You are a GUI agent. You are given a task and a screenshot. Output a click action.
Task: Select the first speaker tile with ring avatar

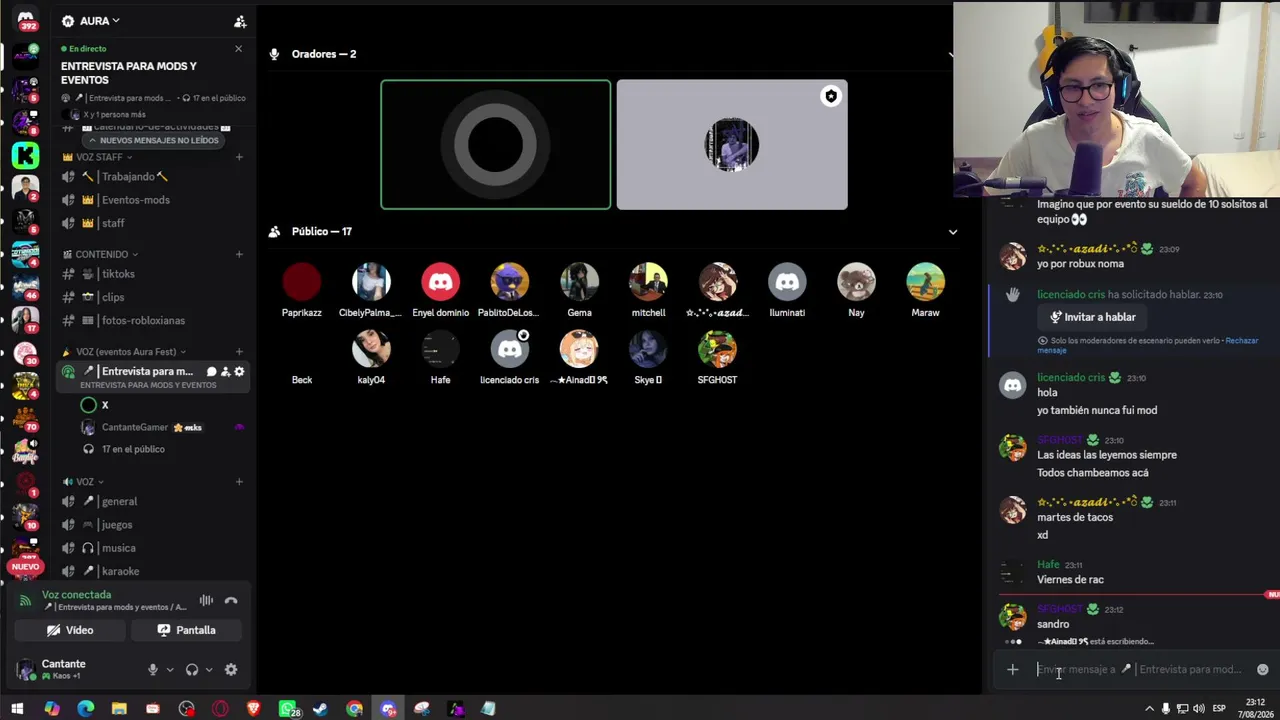495,145
